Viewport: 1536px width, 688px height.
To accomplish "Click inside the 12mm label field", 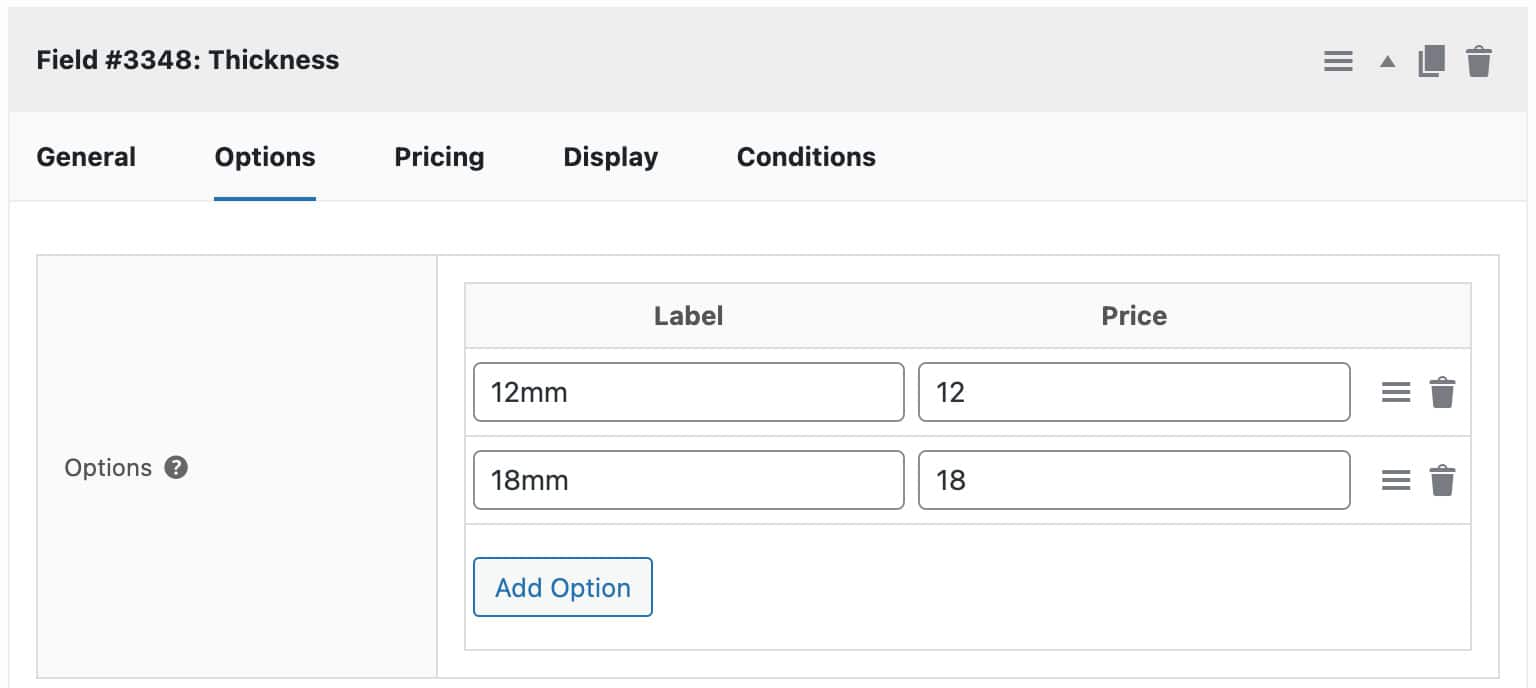I will click(688, 392).
